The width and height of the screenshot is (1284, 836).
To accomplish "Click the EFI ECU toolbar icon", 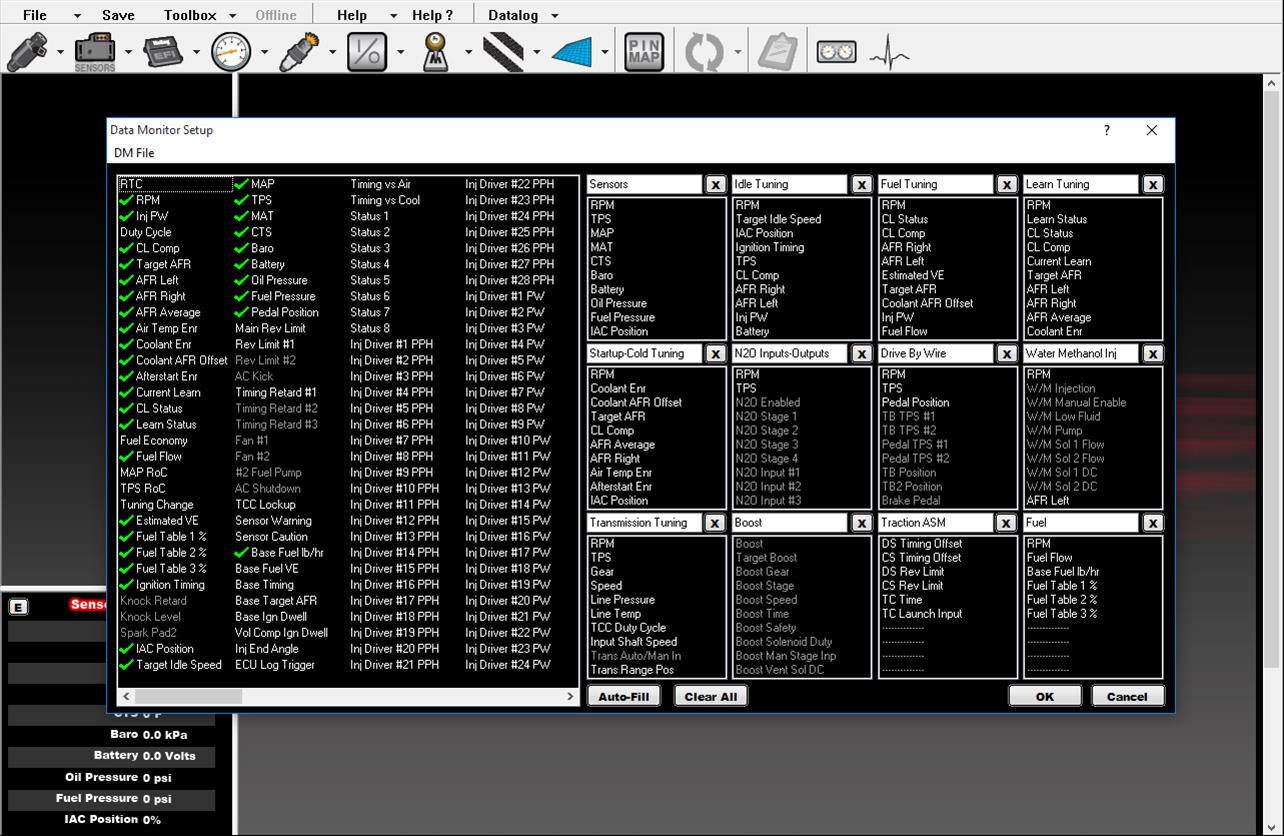I will [x=163, y=52].
